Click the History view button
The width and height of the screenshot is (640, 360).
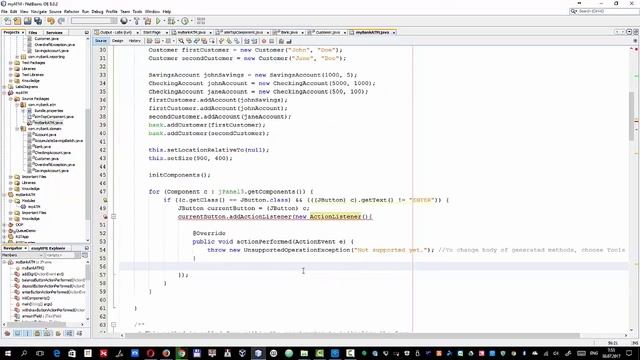click(135, 41)
